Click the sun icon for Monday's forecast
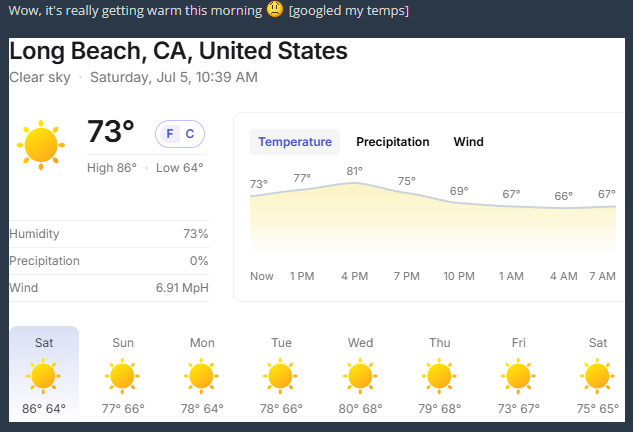Viewport: 633px width, 432px height. [x=201, y=376]
